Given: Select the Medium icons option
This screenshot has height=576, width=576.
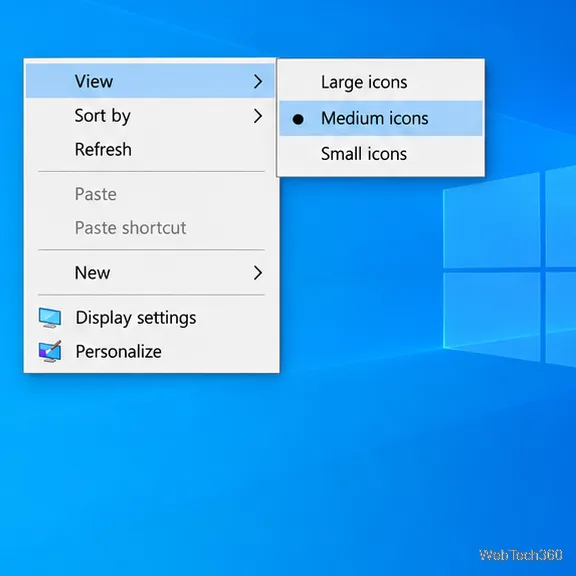Looking at the screenshot, I should click(381, 118).
